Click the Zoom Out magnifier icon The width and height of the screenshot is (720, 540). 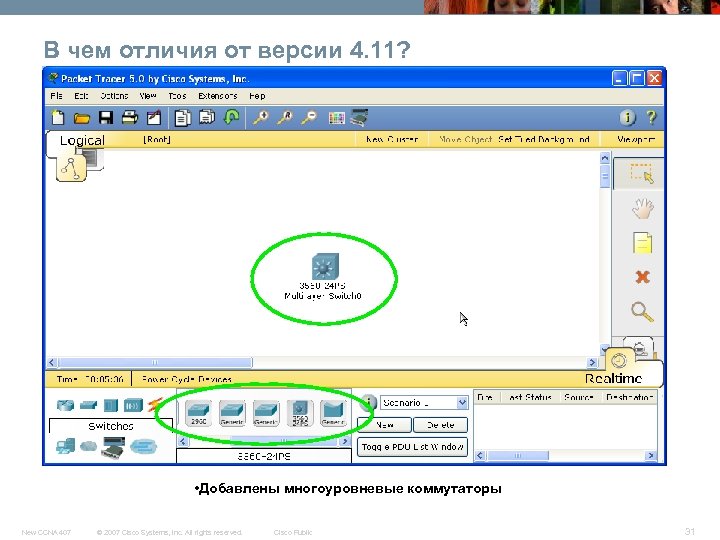point(309,118)
